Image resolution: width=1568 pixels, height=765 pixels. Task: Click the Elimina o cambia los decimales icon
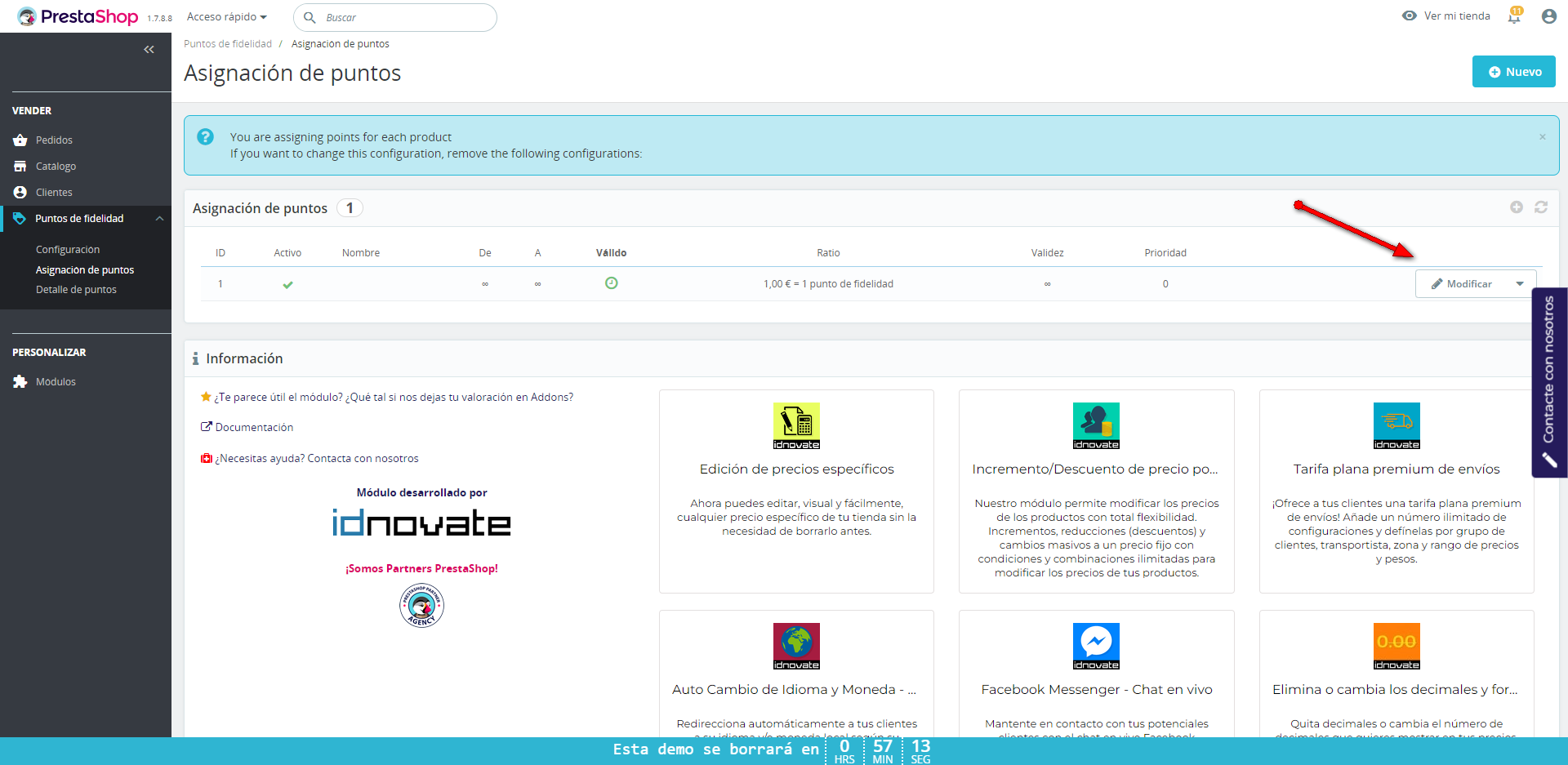tap(1396, 646)
